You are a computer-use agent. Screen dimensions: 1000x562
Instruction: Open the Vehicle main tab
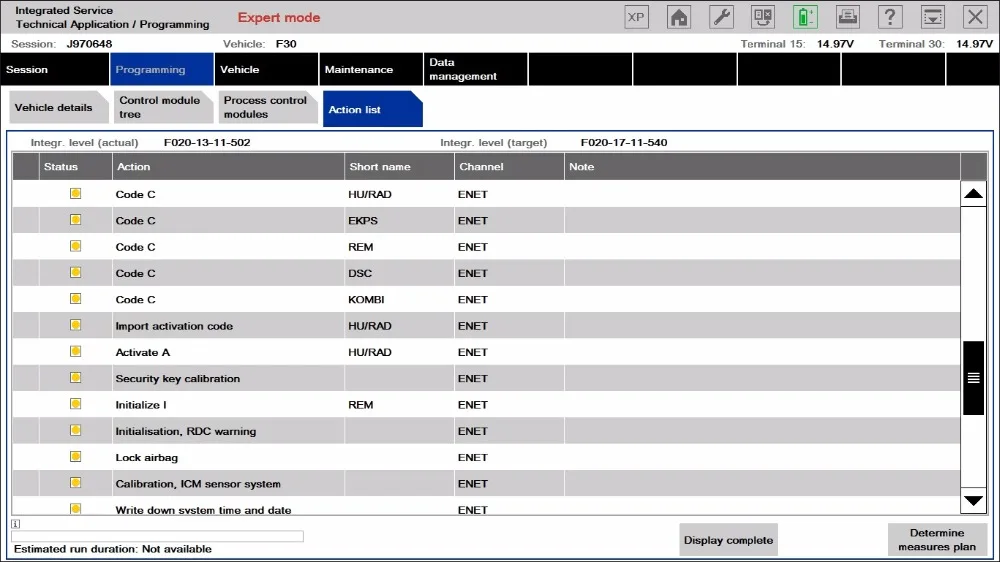(267, 69)
